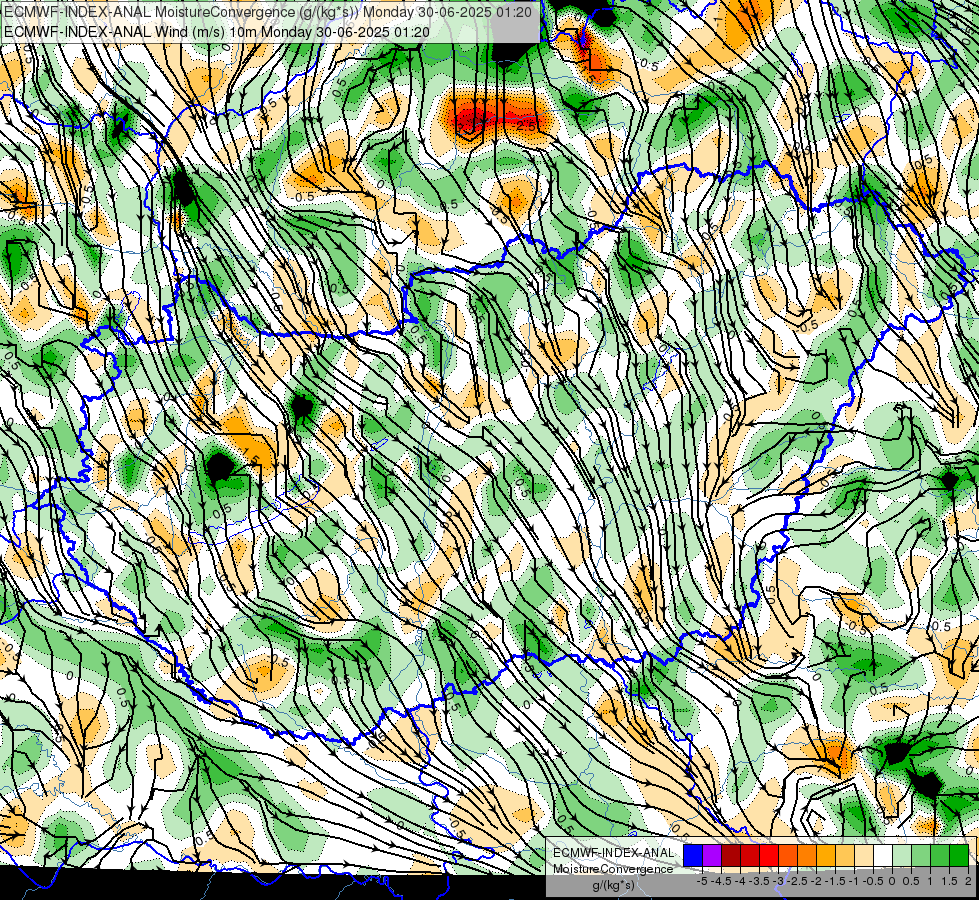Click the -0.5 tick label on the colorbar
This screenshot has height=900, width=979.
873,881
